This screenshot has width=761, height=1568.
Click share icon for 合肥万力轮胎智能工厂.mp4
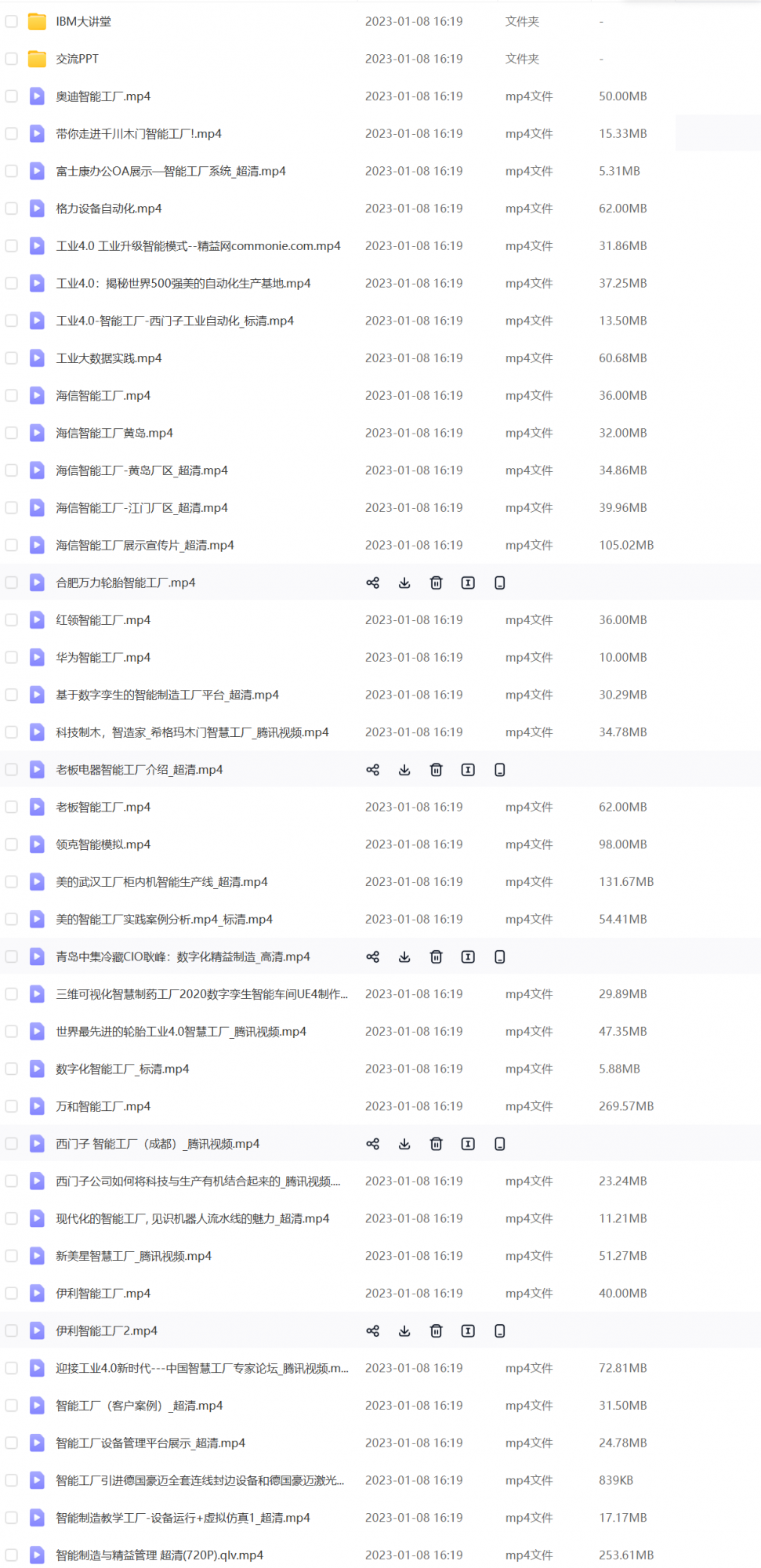point(372,583)
